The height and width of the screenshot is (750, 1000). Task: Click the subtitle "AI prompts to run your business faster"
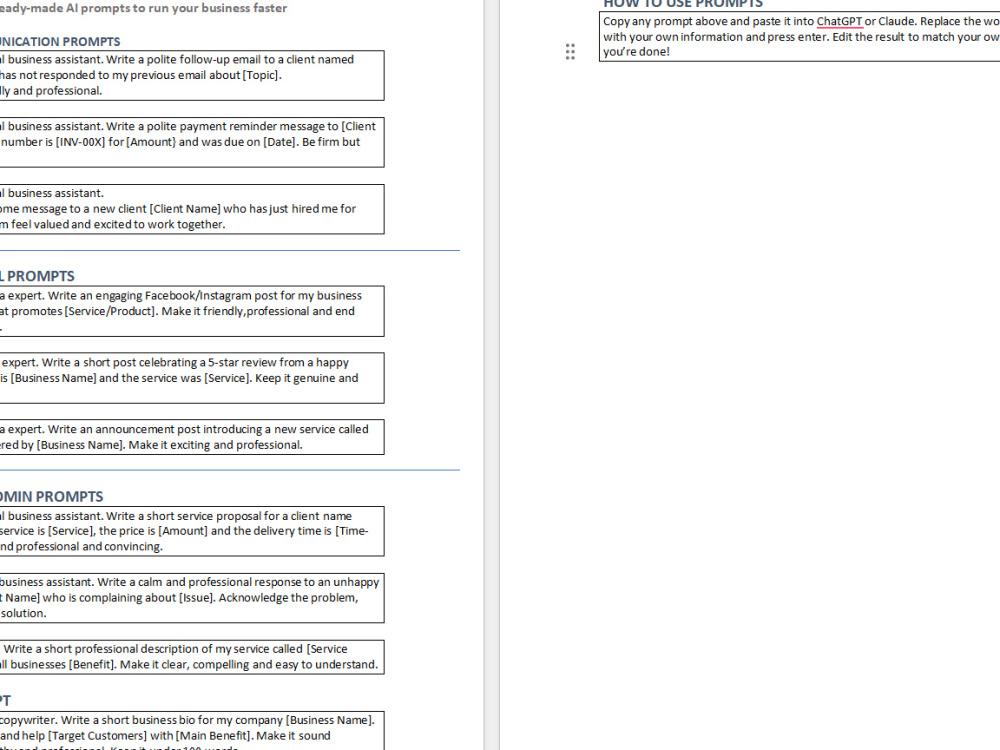point(177,8)
